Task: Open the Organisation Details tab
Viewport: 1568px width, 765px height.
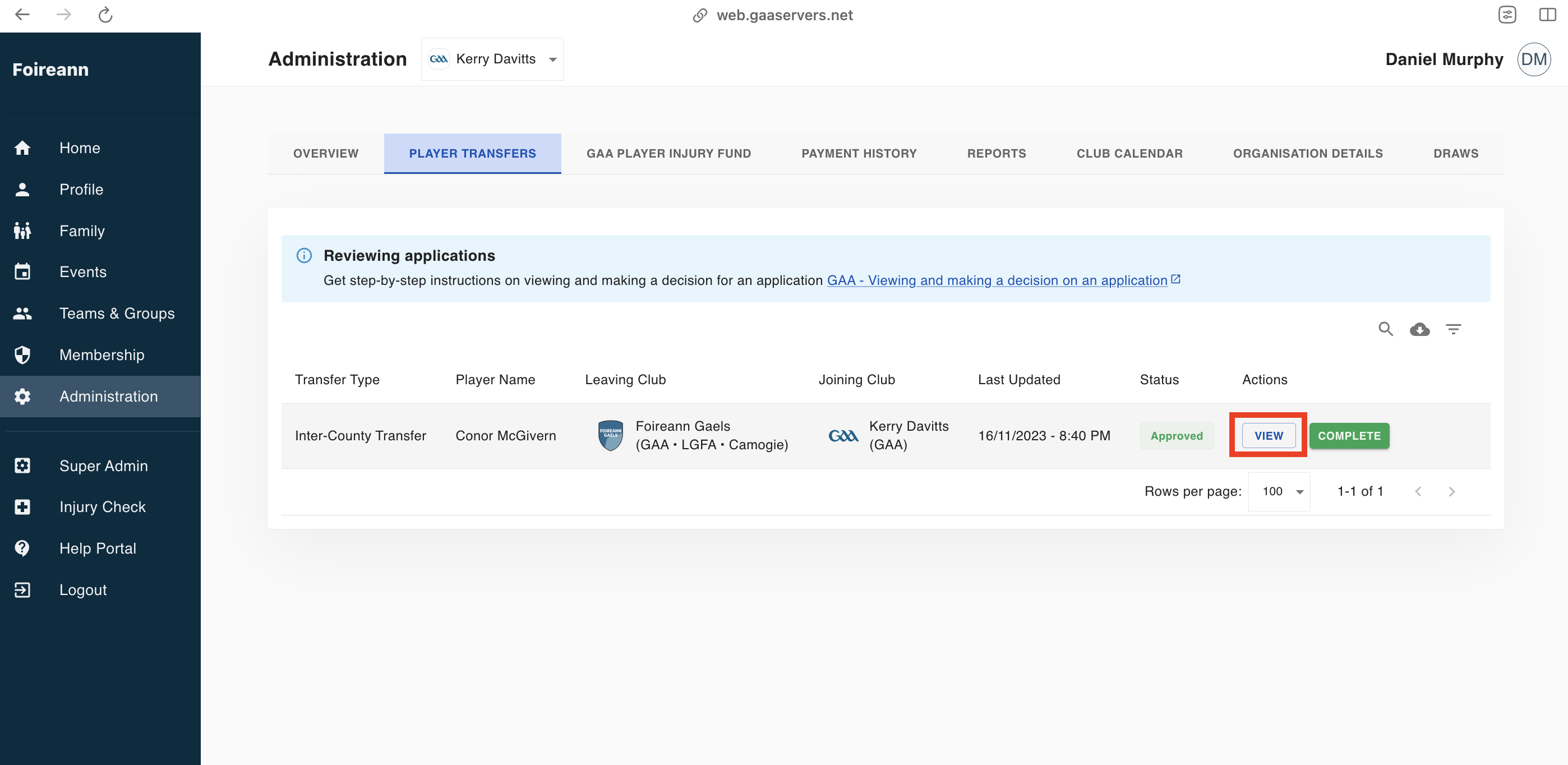Action: [x=1308, y=153]
